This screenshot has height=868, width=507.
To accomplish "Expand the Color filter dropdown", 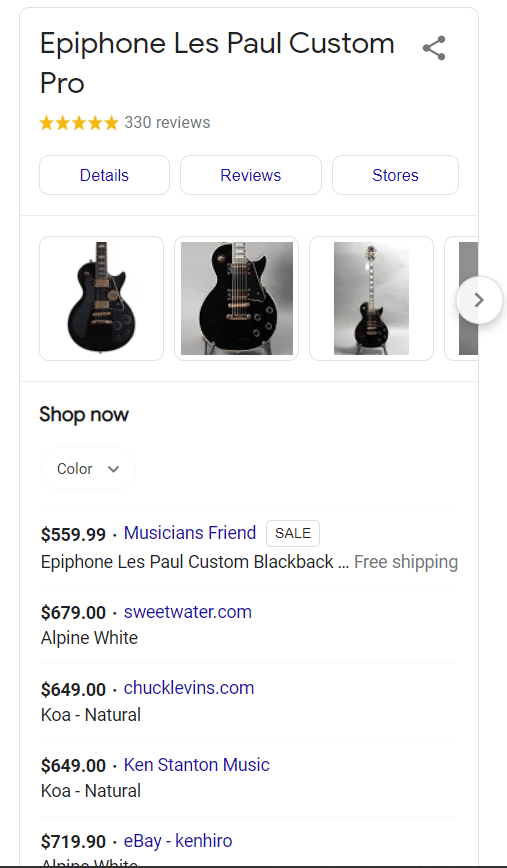I will [89, 468].
